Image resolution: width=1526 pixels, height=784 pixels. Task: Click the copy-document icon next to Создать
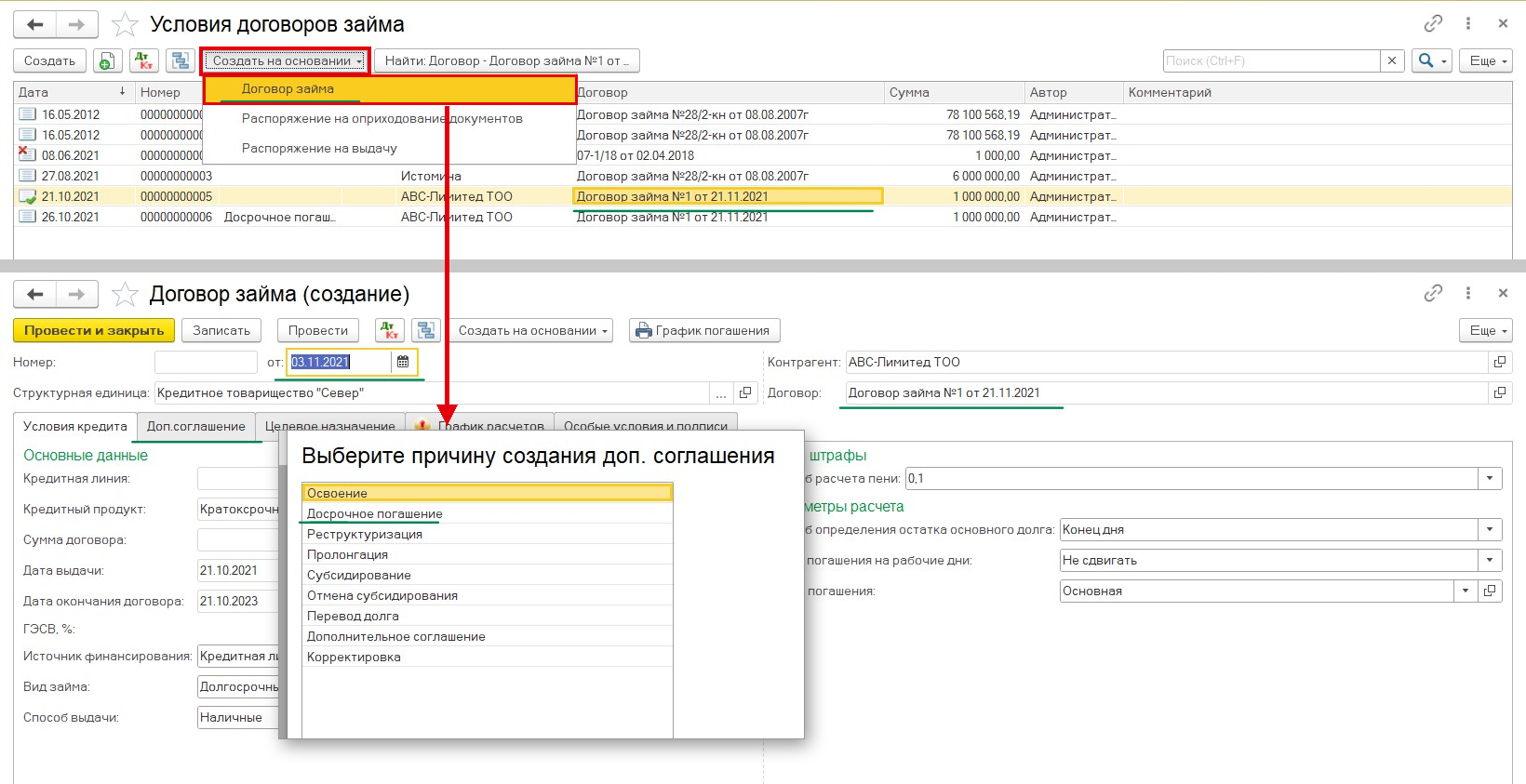click(107, 61)
